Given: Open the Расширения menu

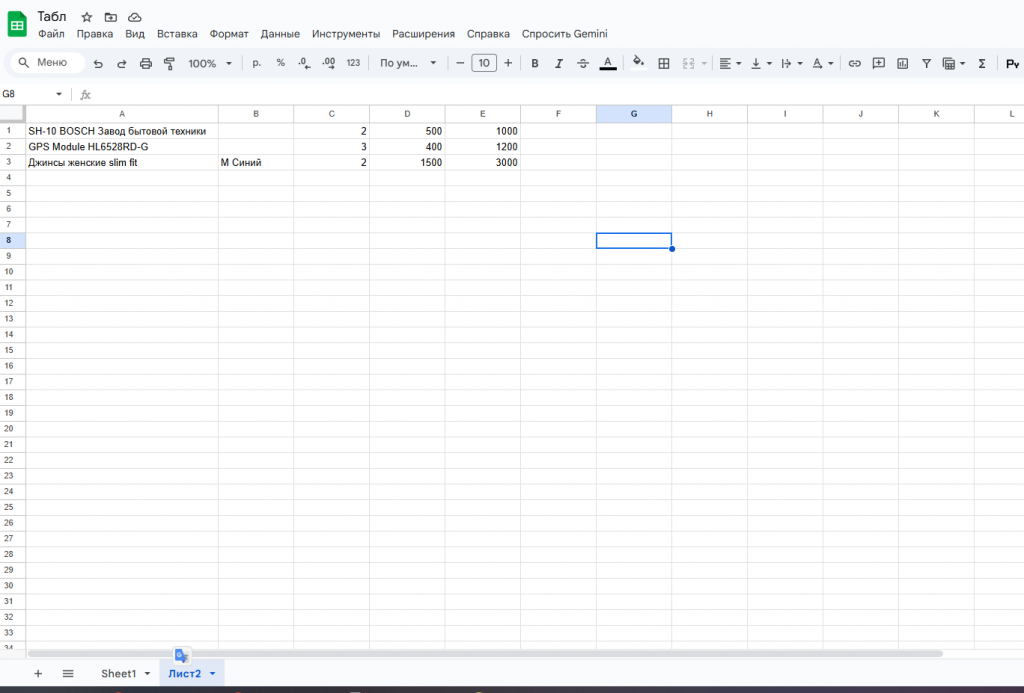Looking at the screenshot, I should tap(423, 33).
